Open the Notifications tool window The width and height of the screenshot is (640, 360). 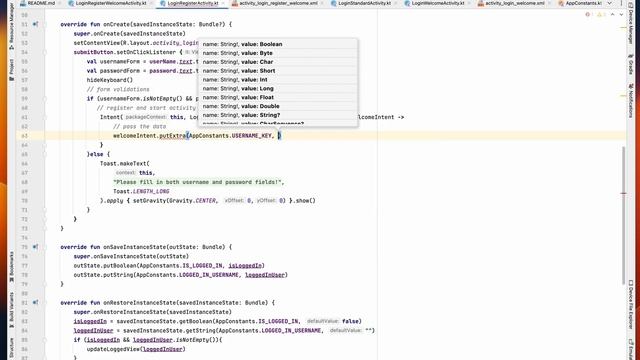(x=631, y=100)
